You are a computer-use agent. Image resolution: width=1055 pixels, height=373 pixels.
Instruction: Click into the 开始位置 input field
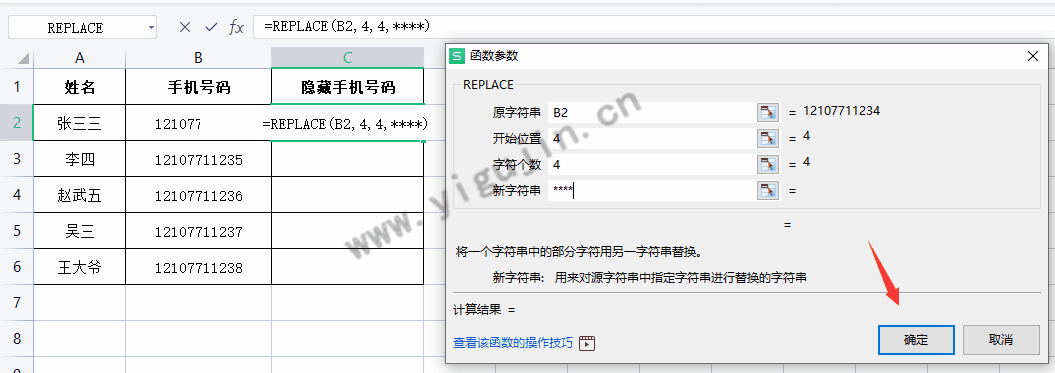point(652,139)
